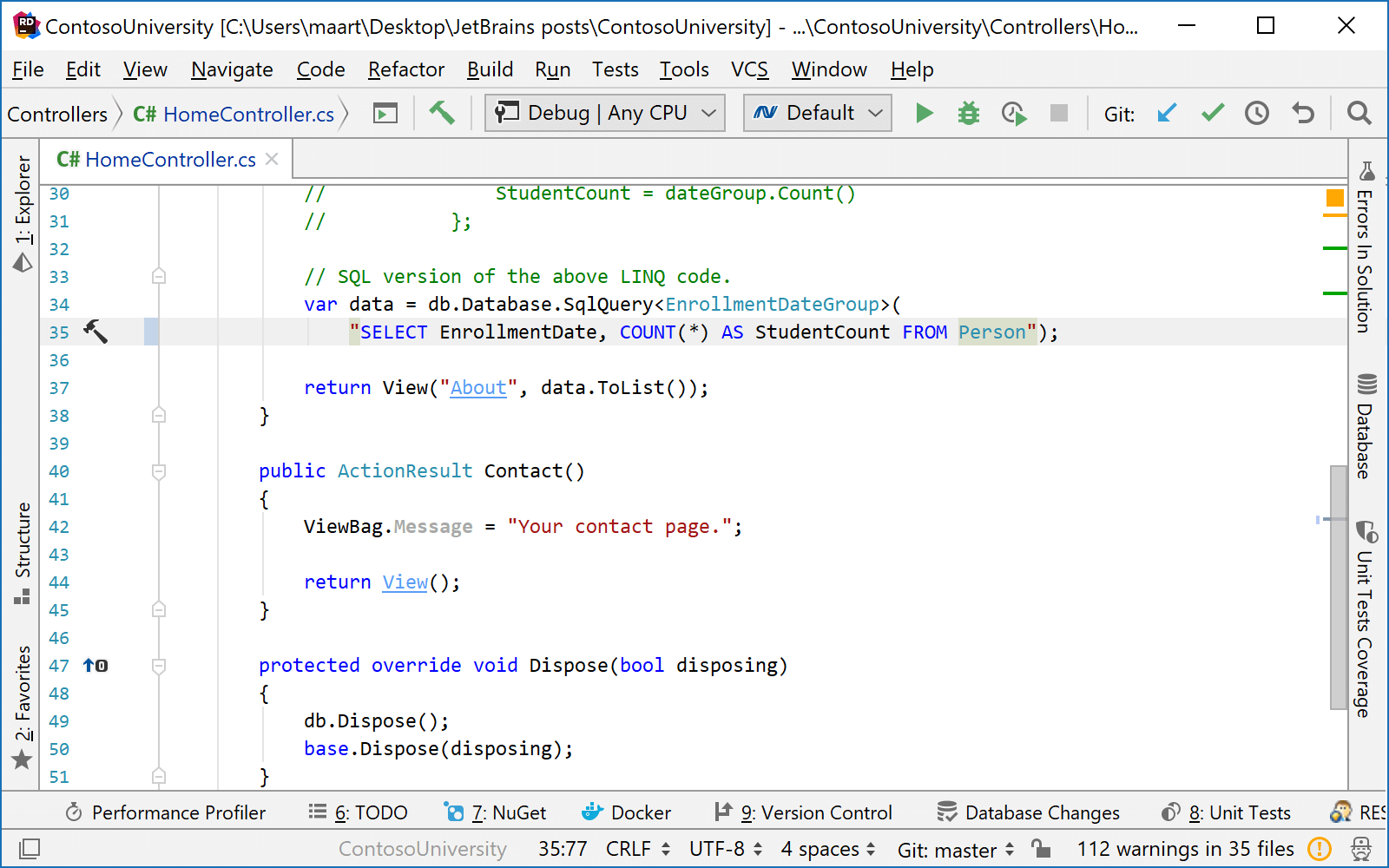Viewport: 1389px width, 868px height.
Task: Change CRLF line separator setting
Action: 638,849
